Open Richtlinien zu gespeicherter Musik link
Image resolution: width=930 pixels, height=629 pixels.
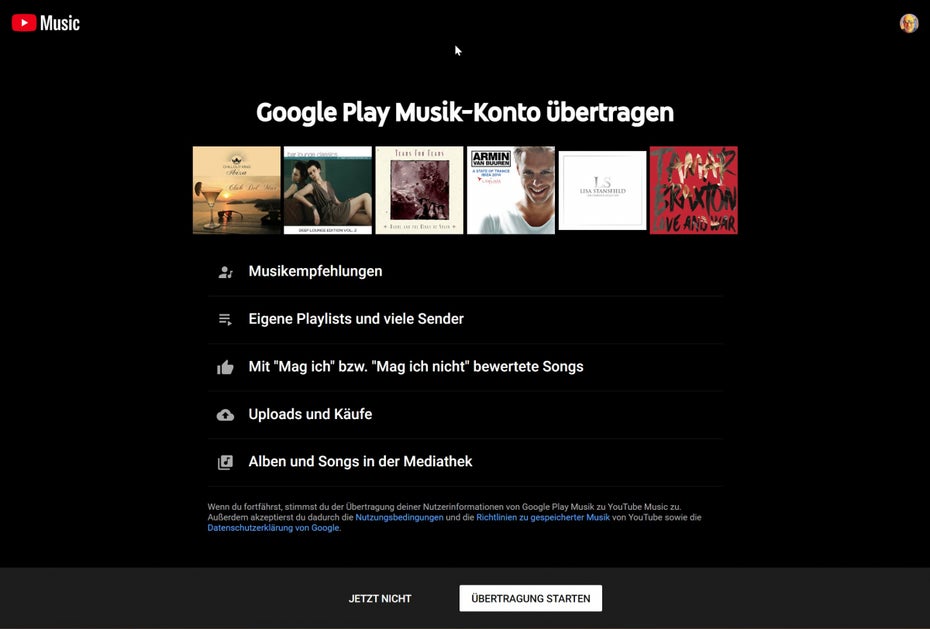(x=543, y=517)
